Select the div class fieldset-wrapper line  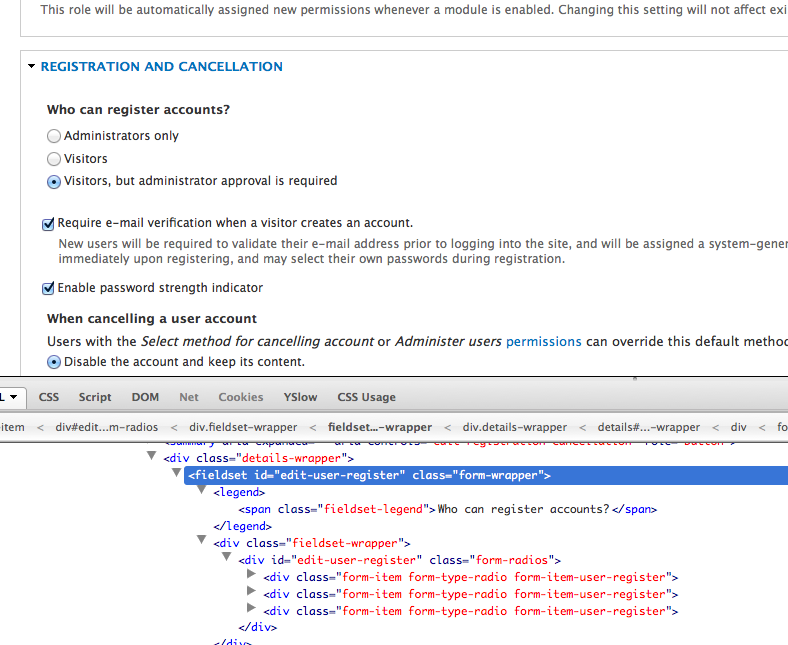coord(312,543)
